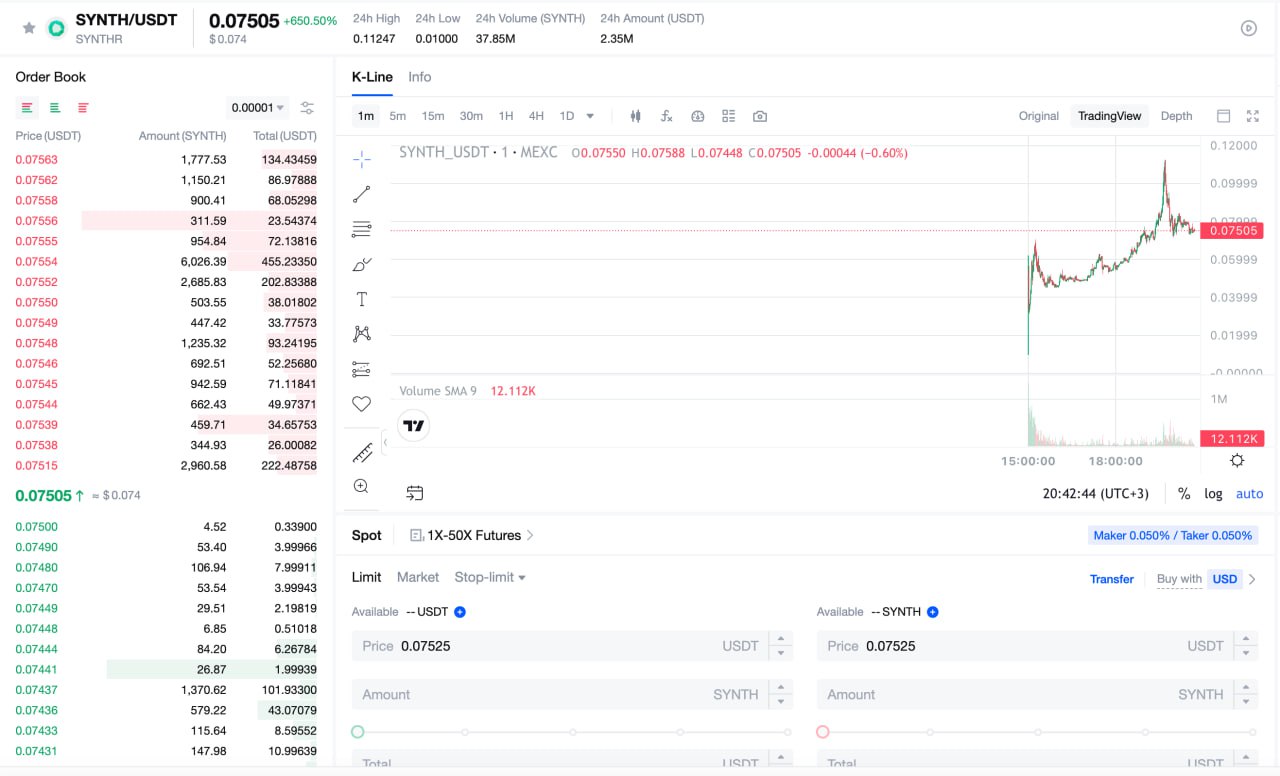
Task: Click the Transfer link
Action: point(1112,579)
